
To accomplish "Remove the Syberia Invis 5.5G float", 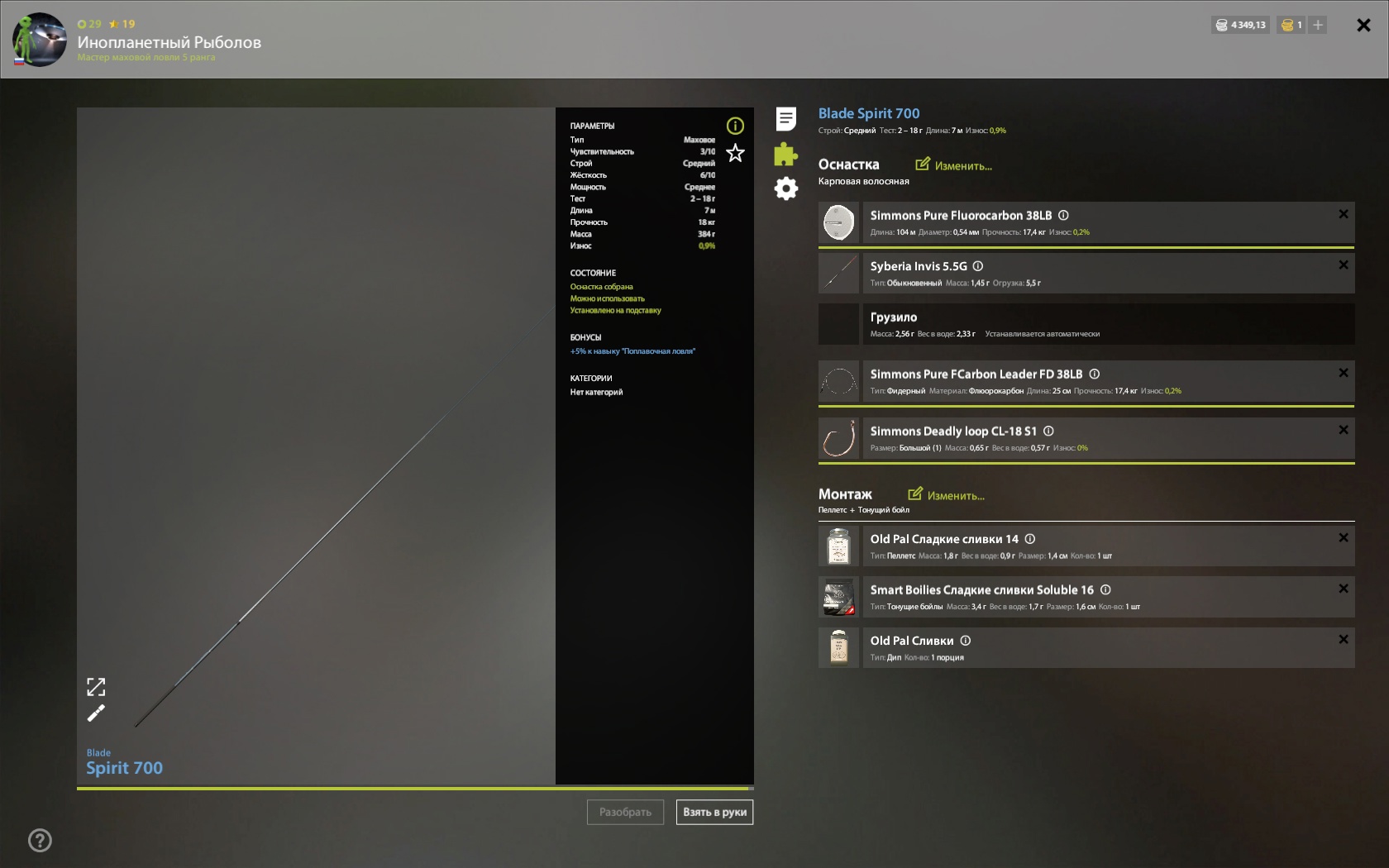I will [x=1343, y=265].
